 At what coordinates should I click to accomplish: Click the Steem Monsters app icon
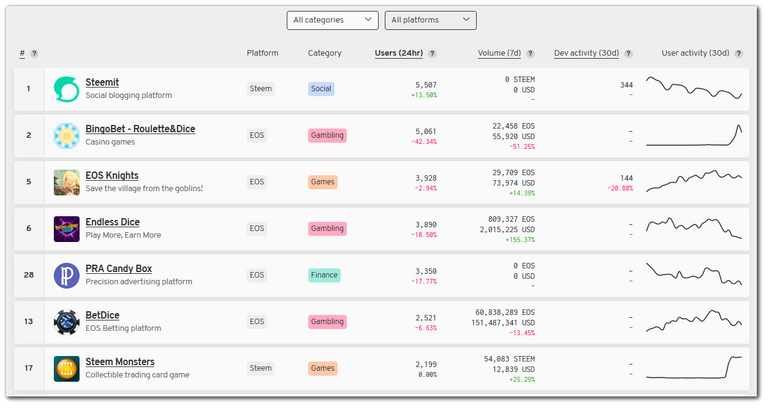(x=66, y=369)
